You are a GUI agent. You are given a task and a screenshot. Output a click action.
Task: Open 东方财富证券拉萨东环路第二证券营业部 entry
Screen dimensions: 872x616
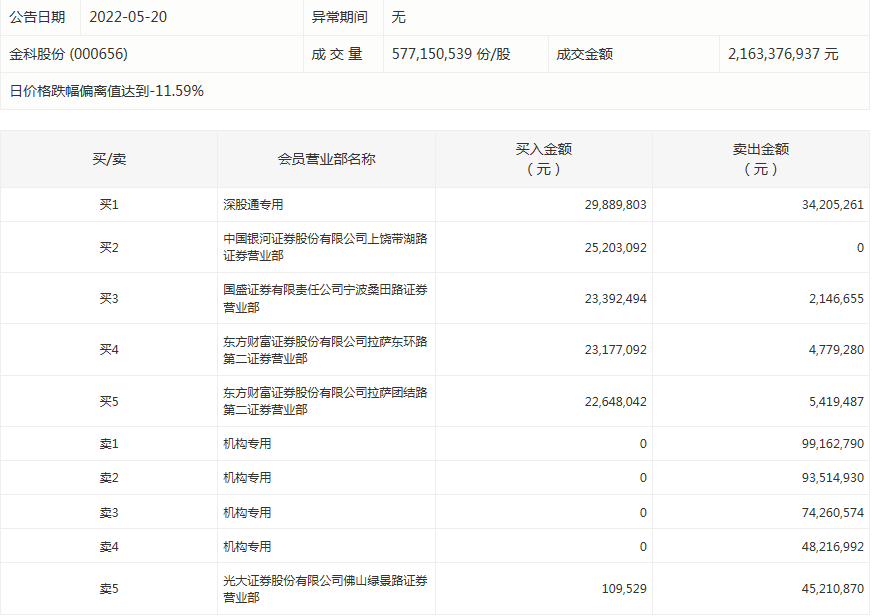[325, 349]
